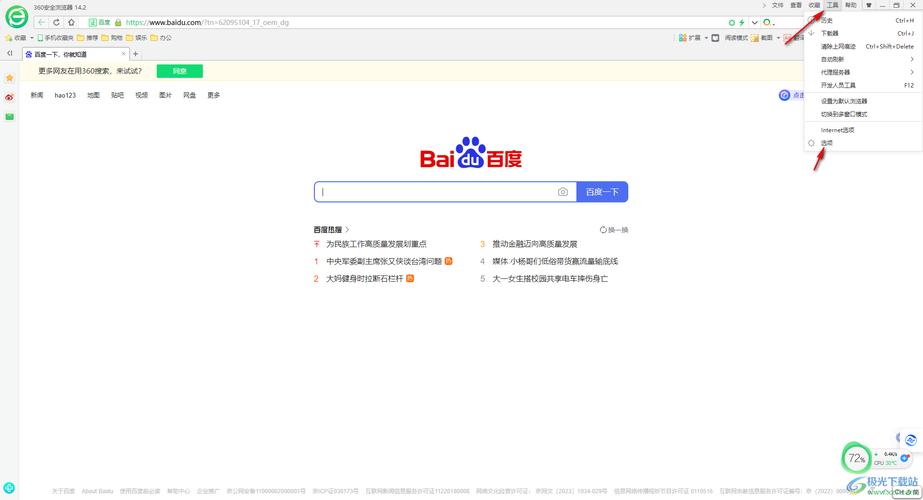
Task: Click into the Baidu search input box
Action: [435, 192]
